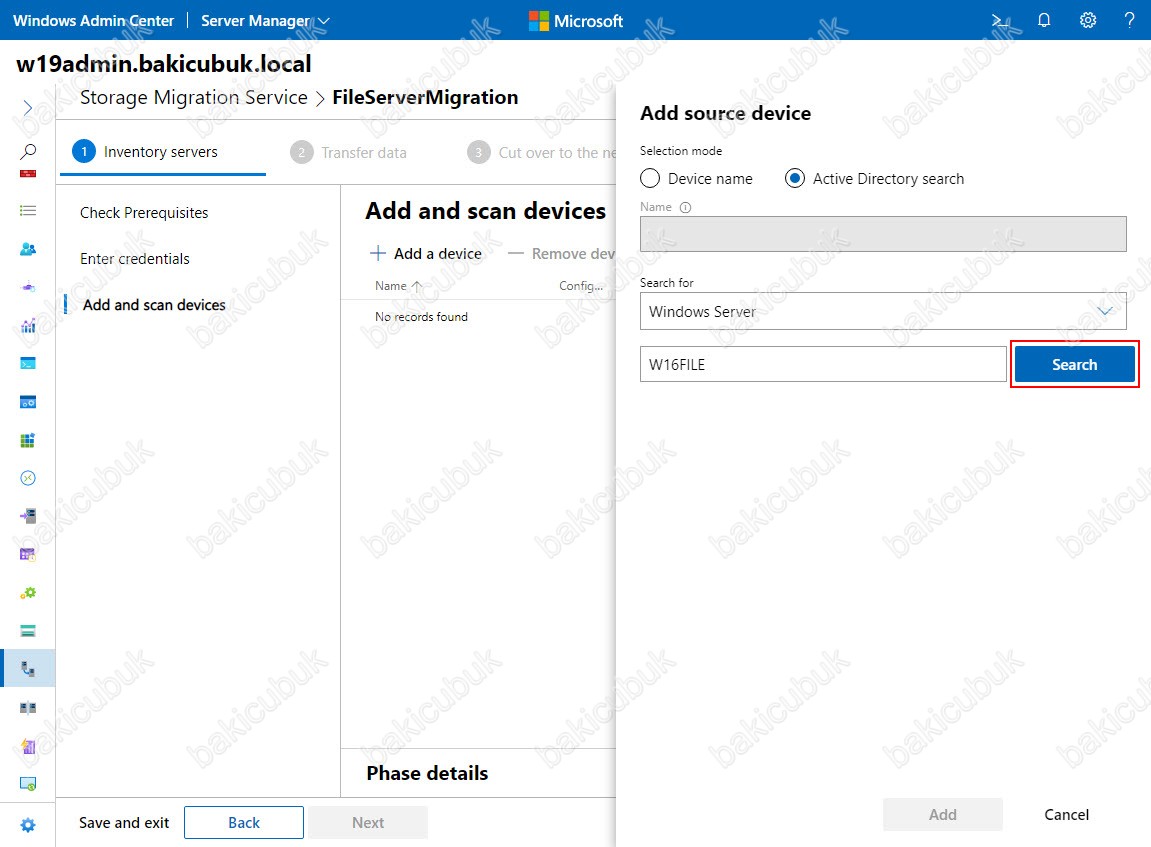The height and width of the screenshot is (847, 1151).
Task: Click the W16FILE search text field
Action: click(x=823, y=364)
